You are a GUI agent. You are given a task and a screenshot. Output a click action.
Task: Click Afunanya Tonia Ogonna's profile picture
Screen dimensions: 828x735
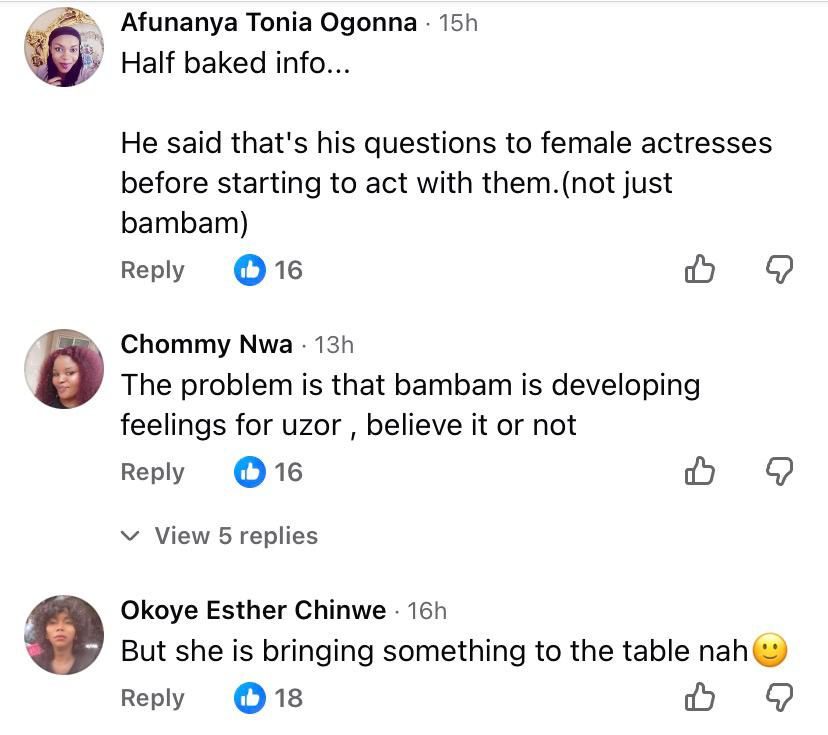(63, 47)
